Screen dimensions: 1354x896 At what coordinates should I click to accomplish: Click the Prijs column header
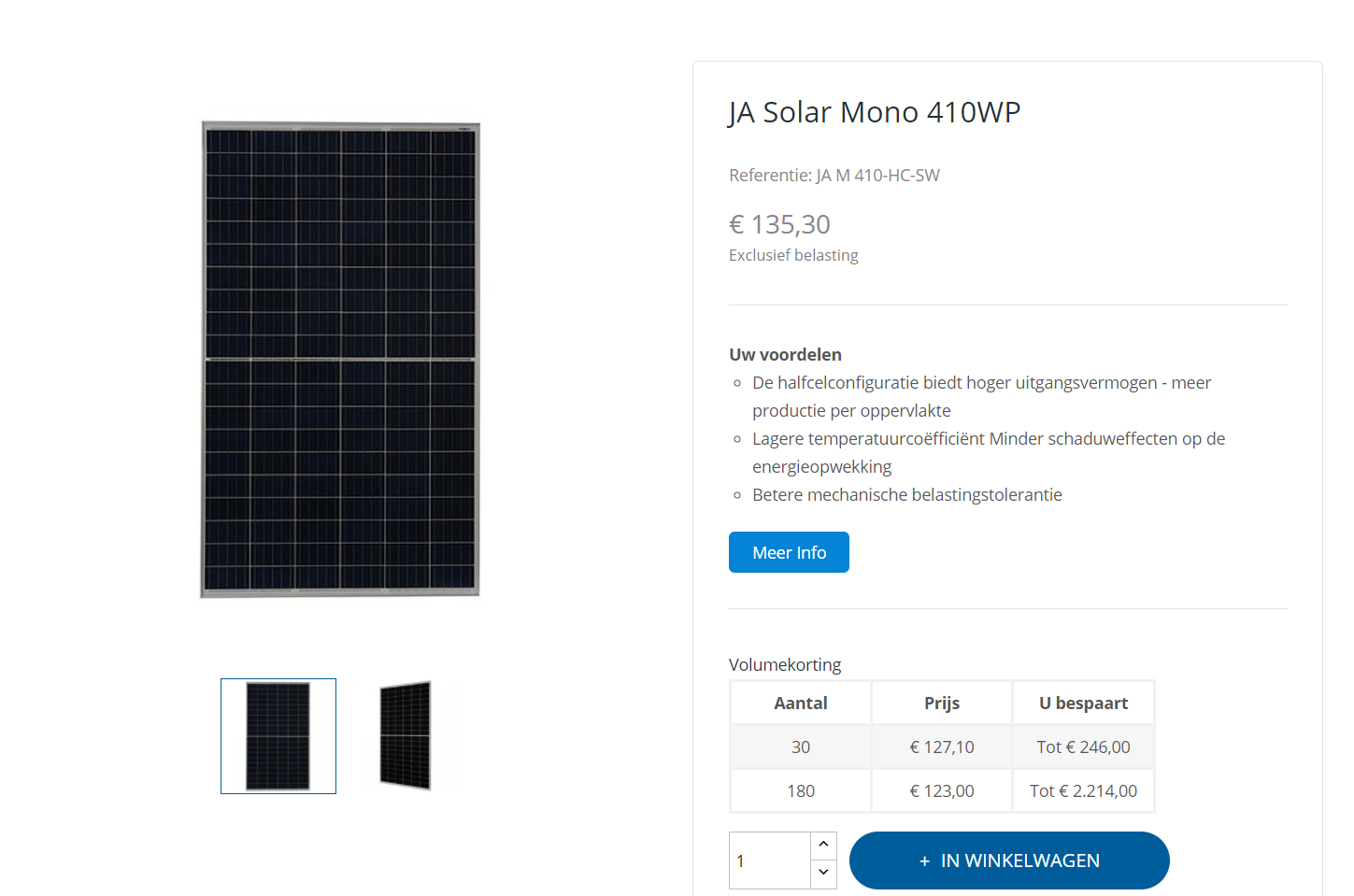(x=942, y=703)
